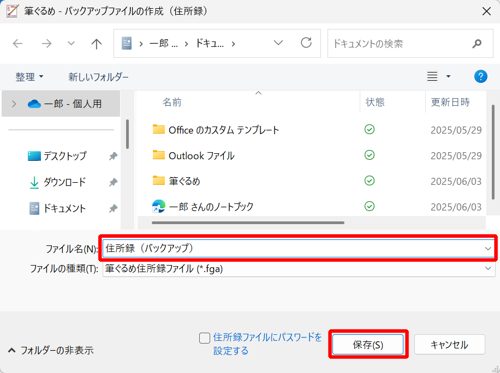Click the file list vertical scrollbar
Screen dimensions: 500x373
(x=493, y=152)
